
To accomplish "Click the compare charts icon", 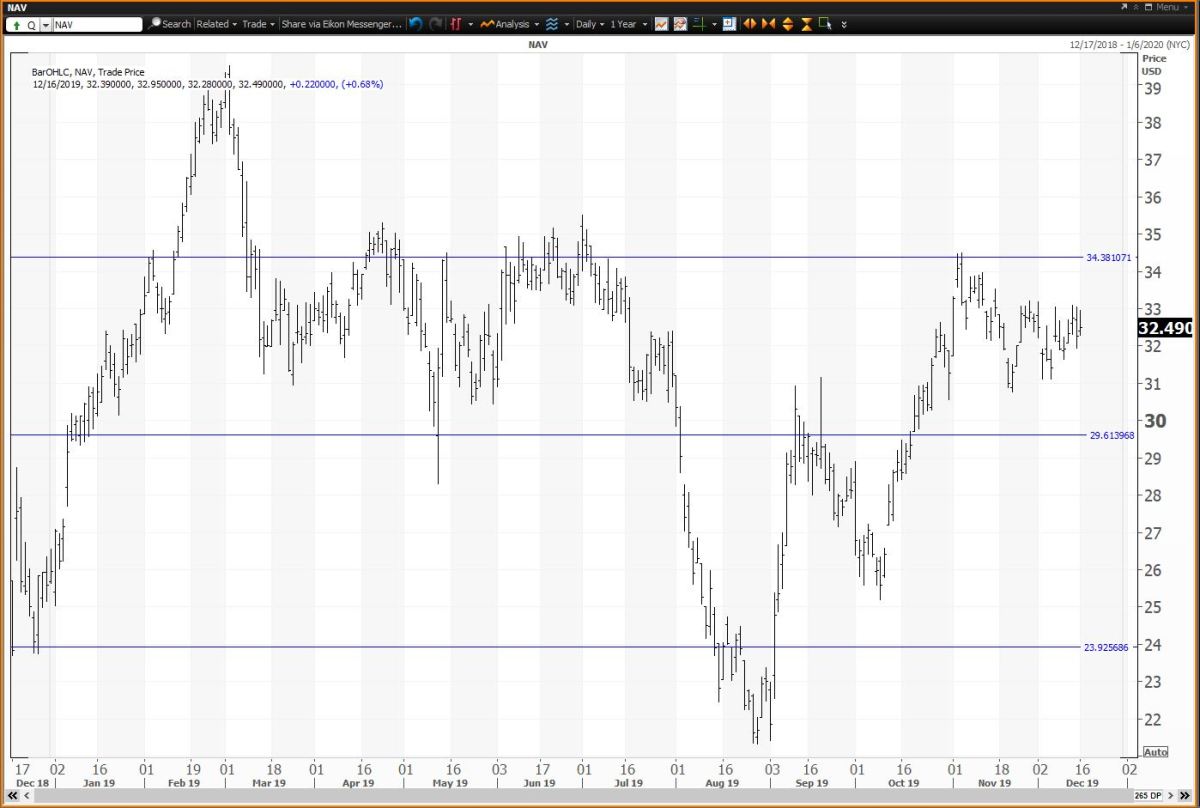I will [x=680, y=24].
